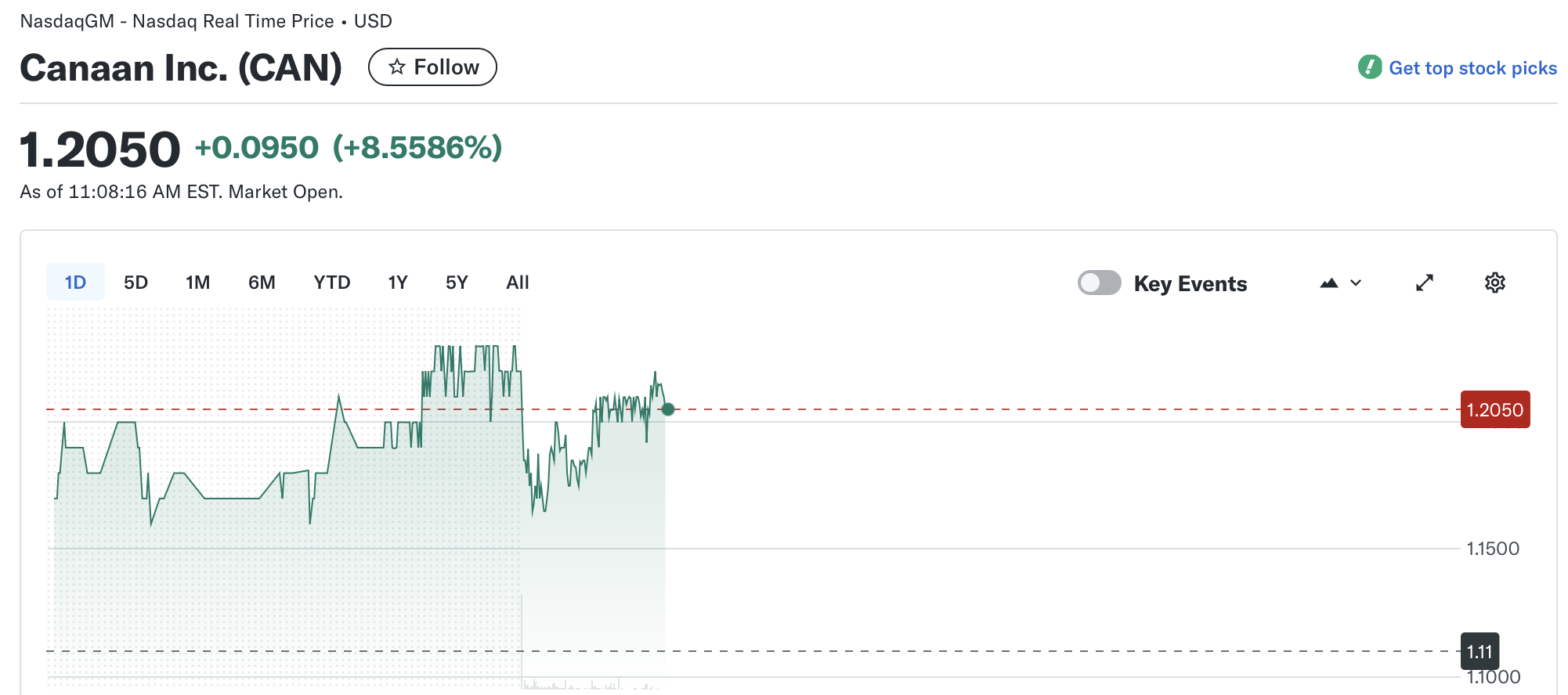The height and width of the screenshot is (695, 1568).
Task: Follow Canaan Inc. stock
Action: [432, 67]
